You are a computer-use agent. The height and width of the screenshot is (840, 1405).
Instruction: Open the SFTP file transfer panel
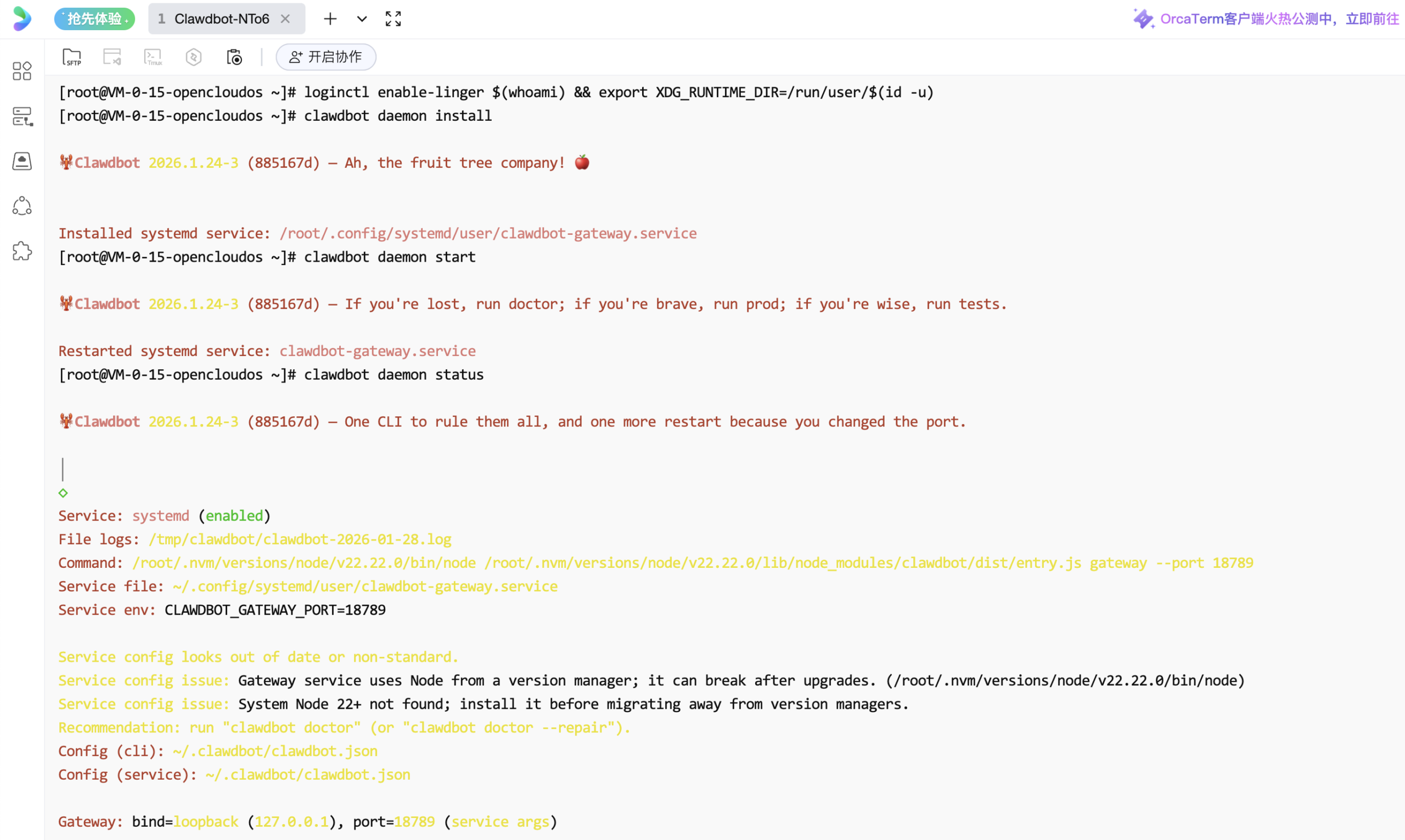(x=72, y=57)
